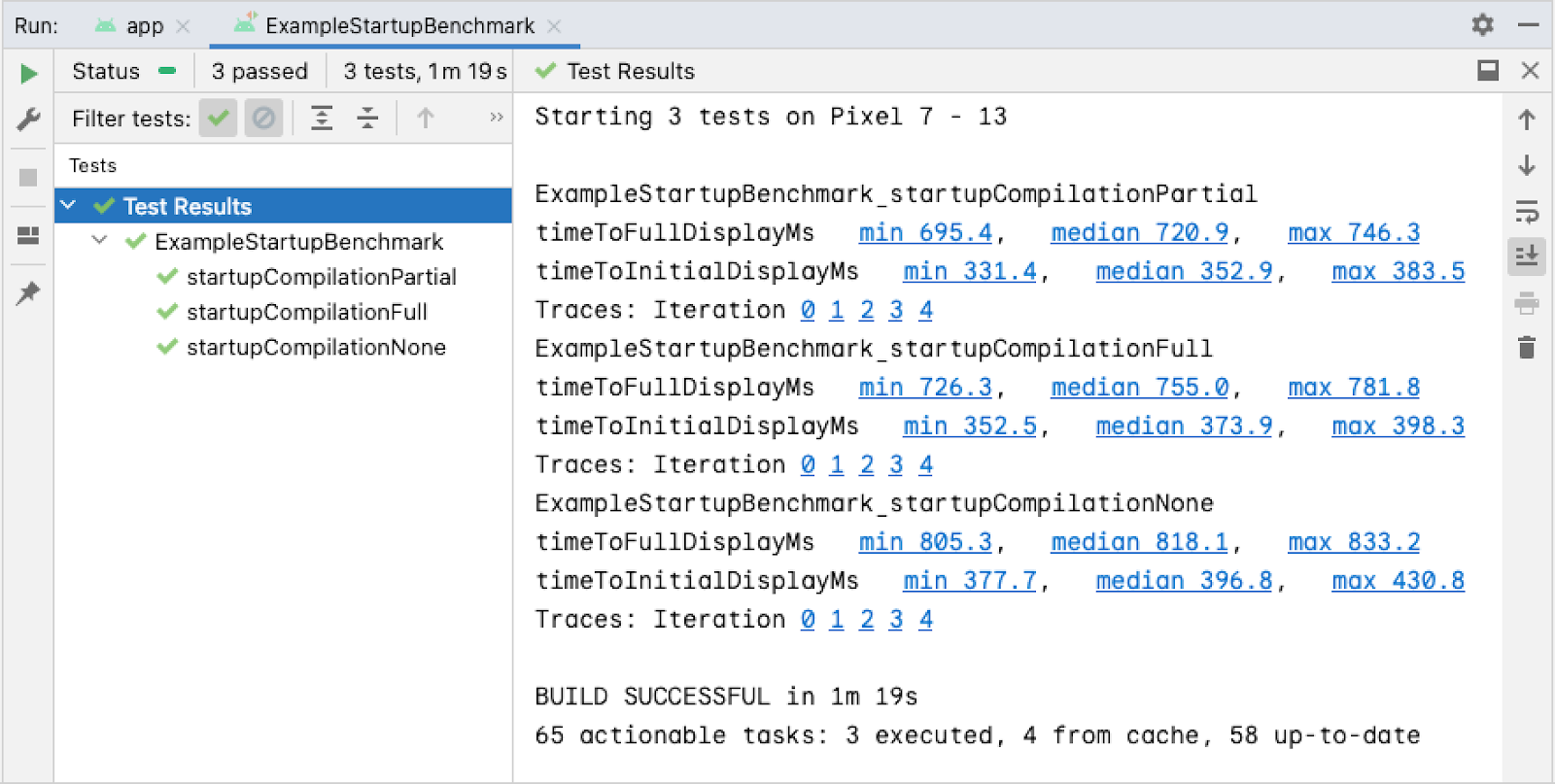The image size is (1555, 784).
Task: Open the gear settings icon in Run panel
Action: pyautogui.click(x=1482, y=24)
